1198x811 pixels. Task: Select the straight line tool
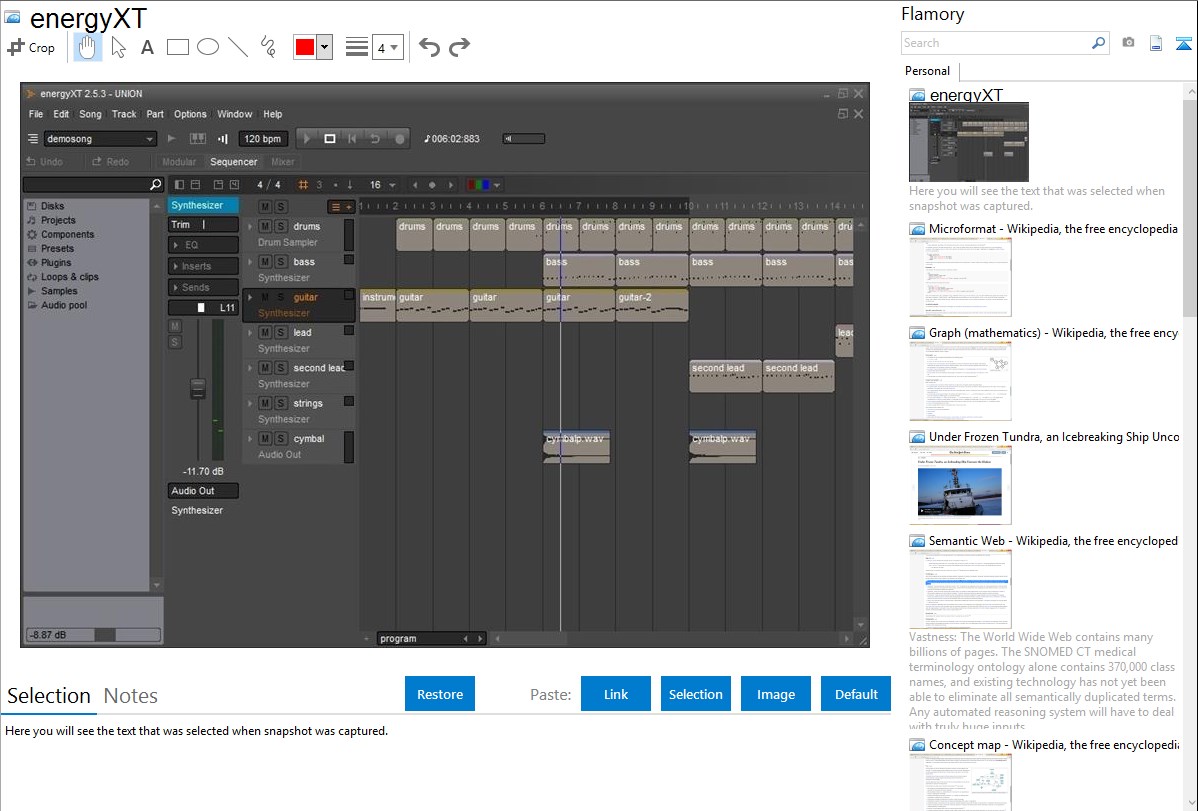238,47
